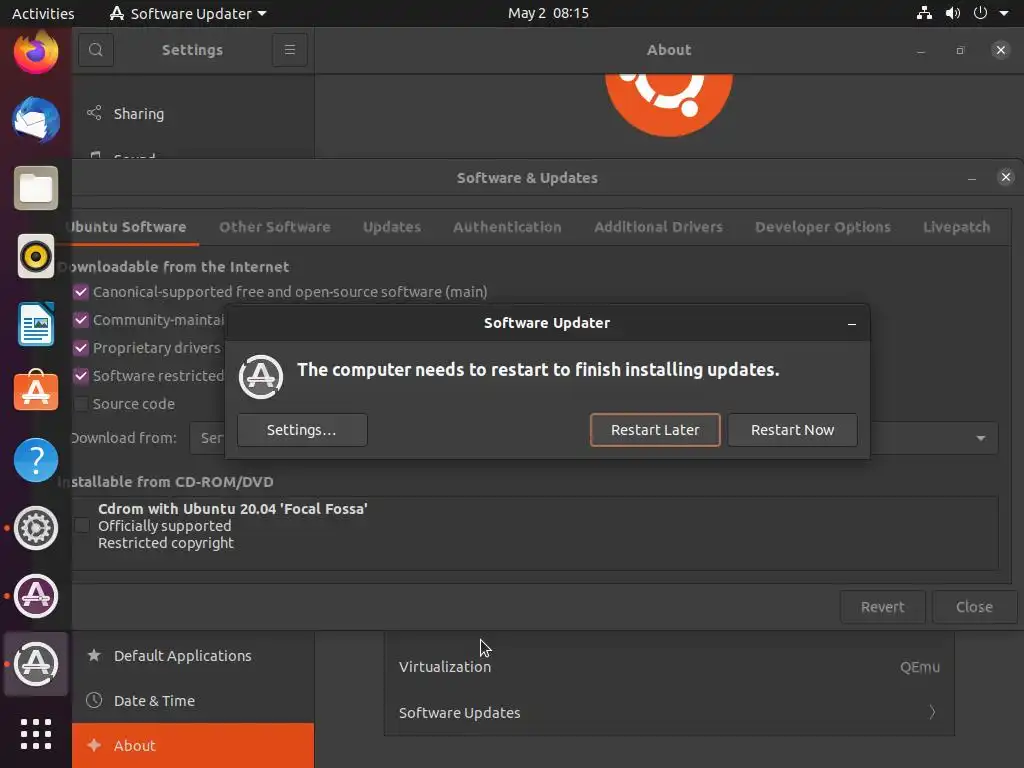Viewport: 1024px width, 768px height.
Task: Open network status icon in top bar
Action: (x=924, y=13)
